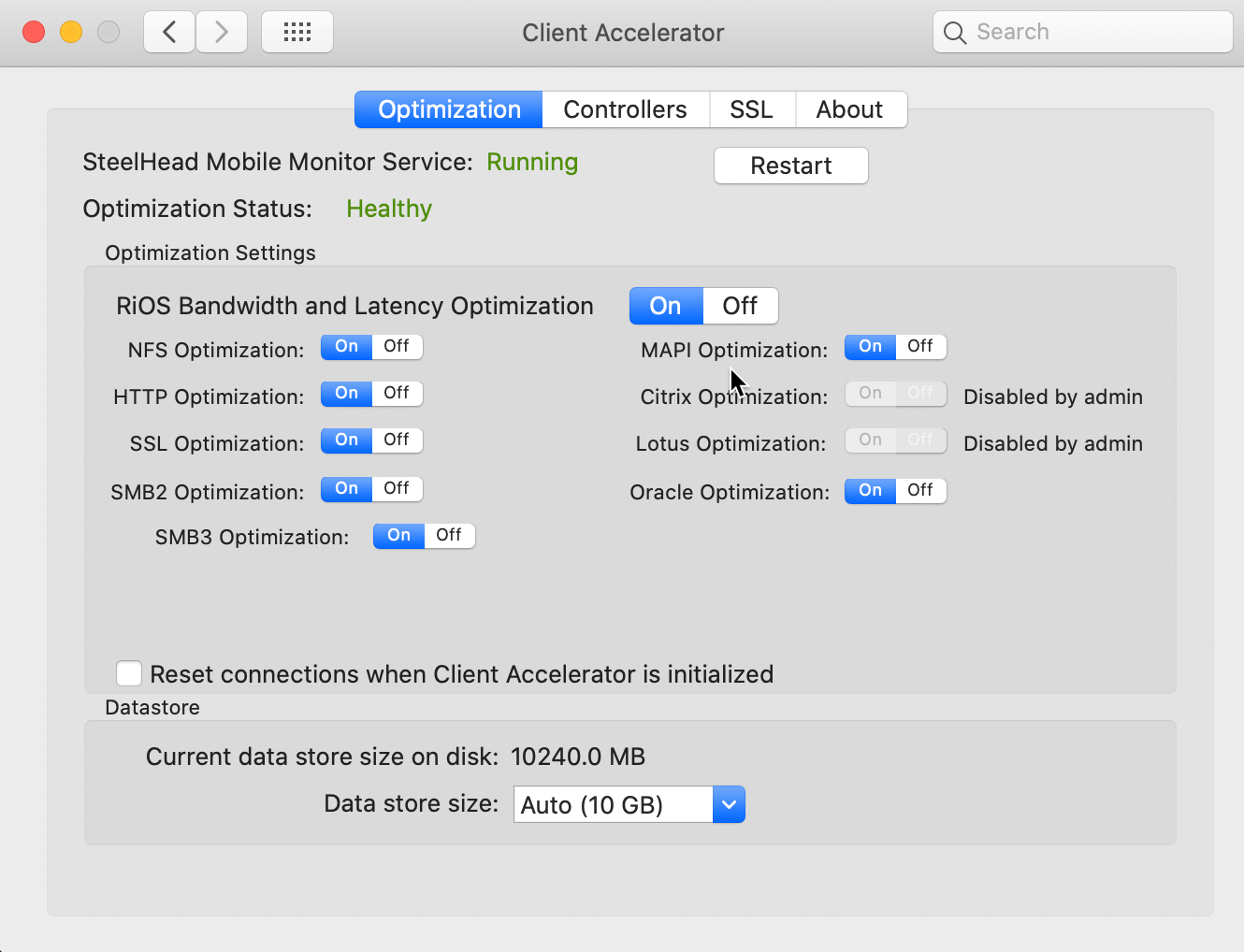Select On for SSL Optimization
This screenshot has height=952, width=1244.
coord(347,440)
